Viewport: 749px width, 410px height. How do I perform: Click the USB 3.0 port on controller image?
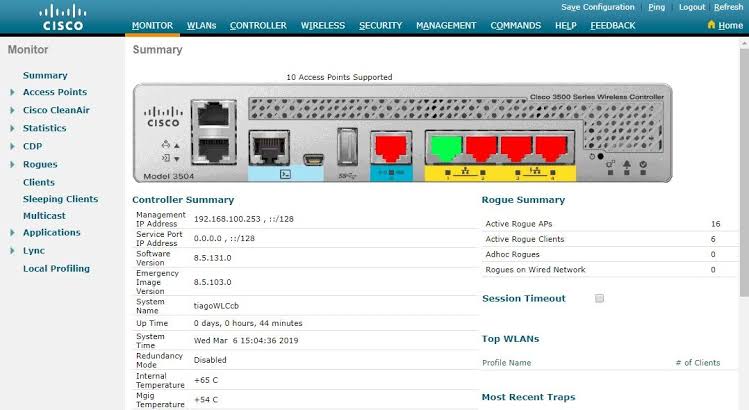(x=347, y=147)
